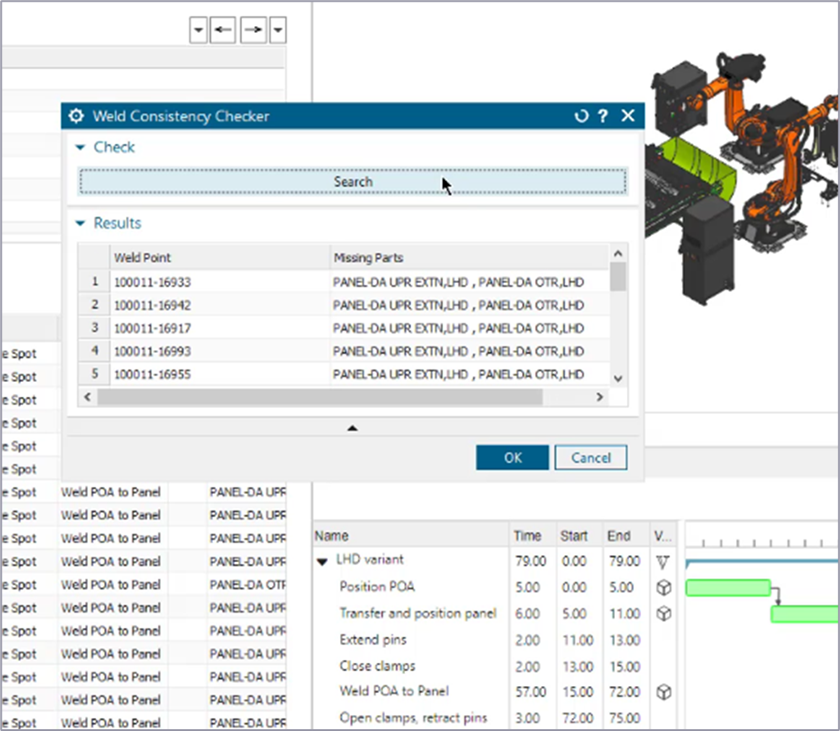Image resolution: width=840 pixels, height=731 pixels.
Task: Confirm the dialog with the OK button
Action: pyautogui.click(x=511, y=457)
